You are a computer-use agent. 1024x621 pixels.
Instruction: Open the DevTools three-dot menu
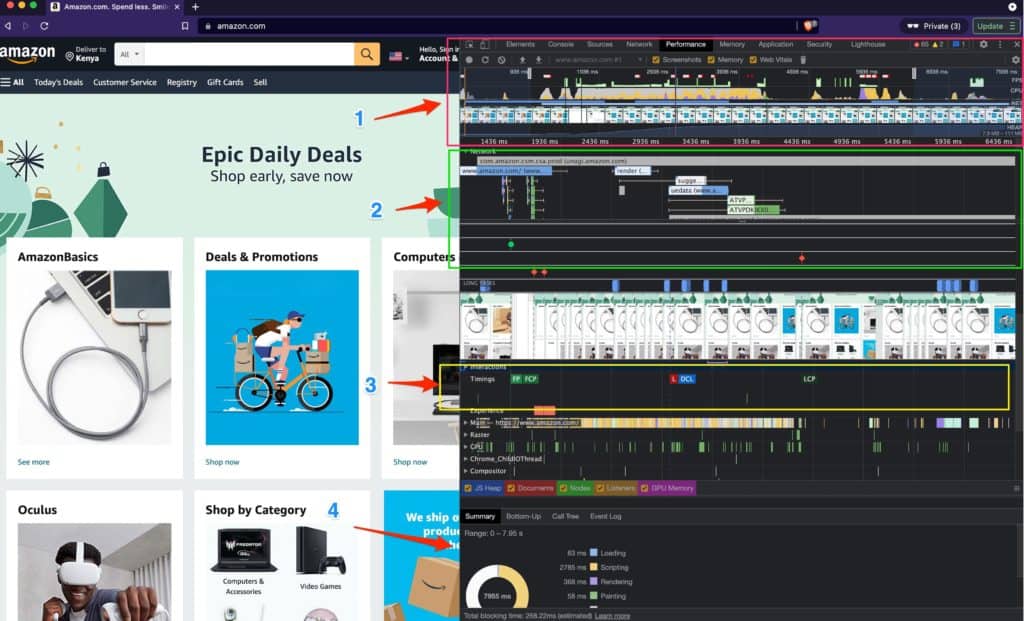1000,44
